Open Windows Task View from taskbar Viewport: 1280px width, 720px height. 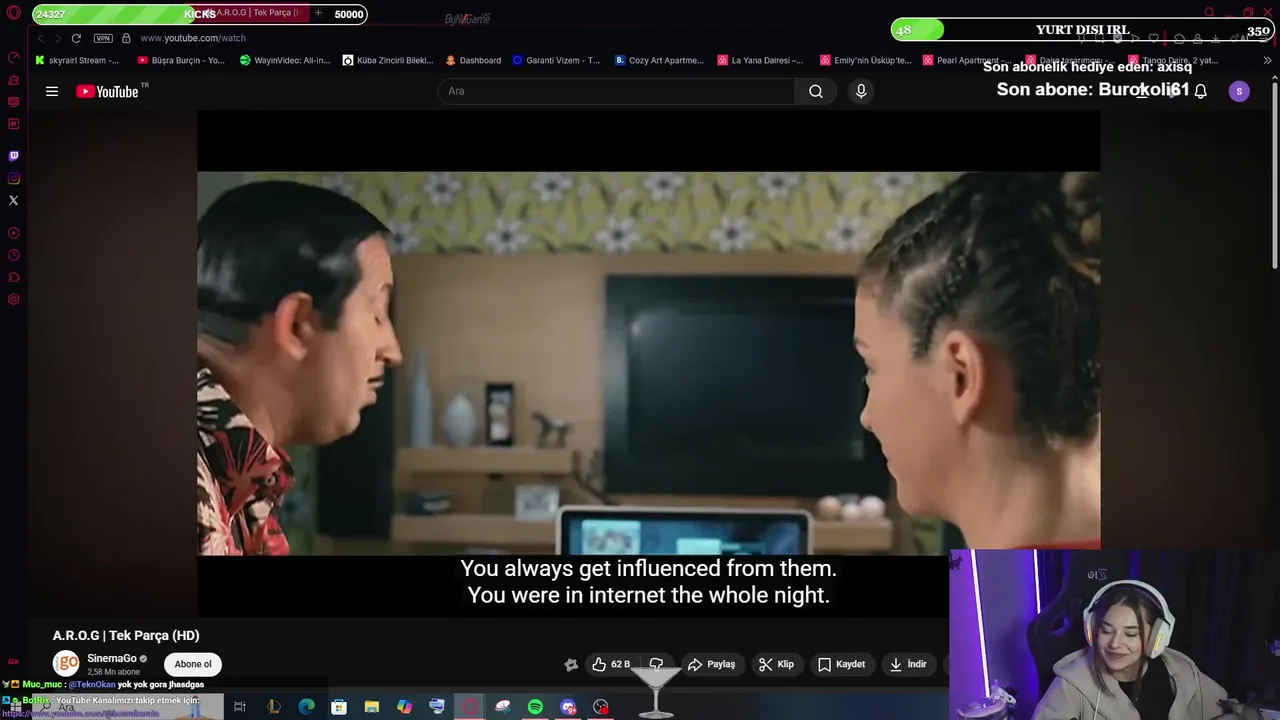[x=240, y=707]
